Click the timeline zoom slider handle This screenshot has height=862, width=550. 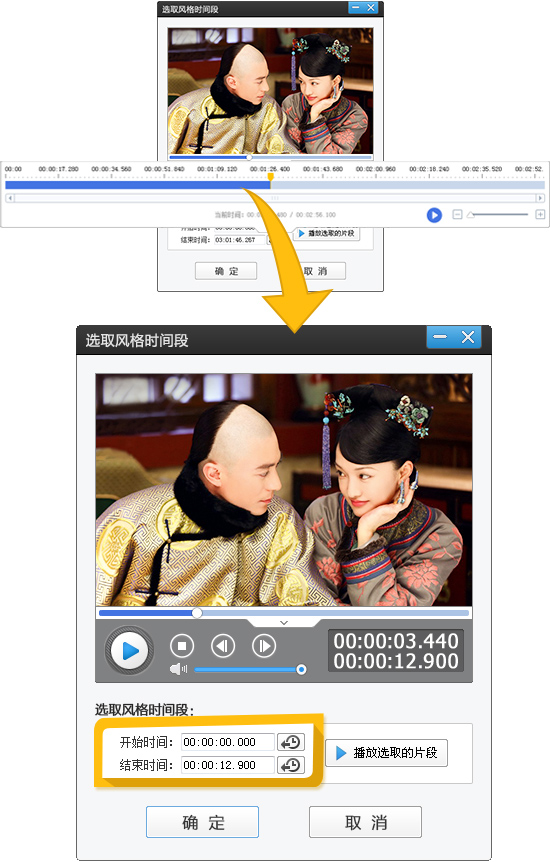point(471,215)
